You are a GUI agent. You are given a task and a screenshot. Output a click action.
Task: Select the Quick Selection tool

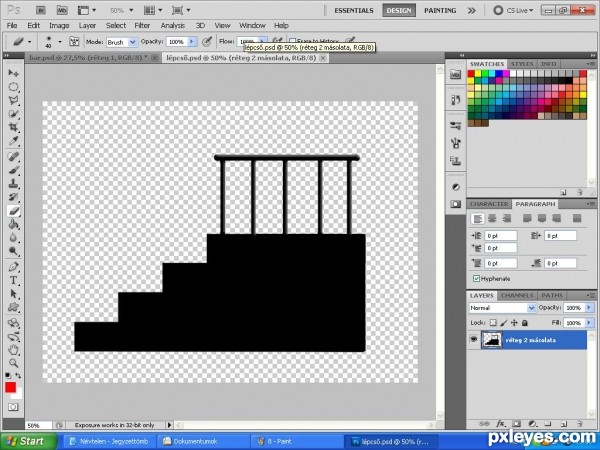13,114
